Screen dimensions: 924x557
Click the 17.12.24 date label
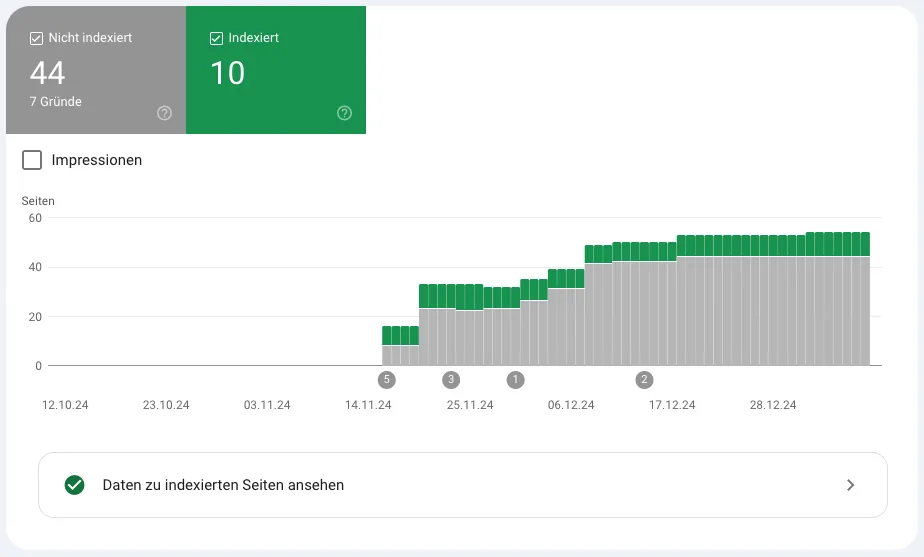[x=672, y=405]
